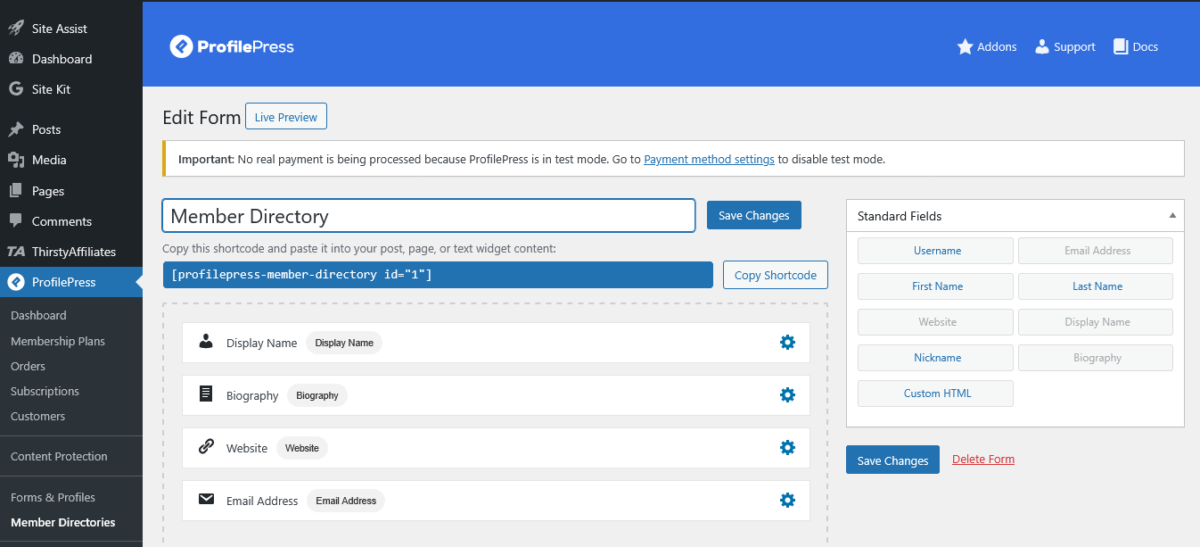This screenshot has width=1200, height=547.
Task: Open settings gear for Biography field
Action: pos(787,395)
